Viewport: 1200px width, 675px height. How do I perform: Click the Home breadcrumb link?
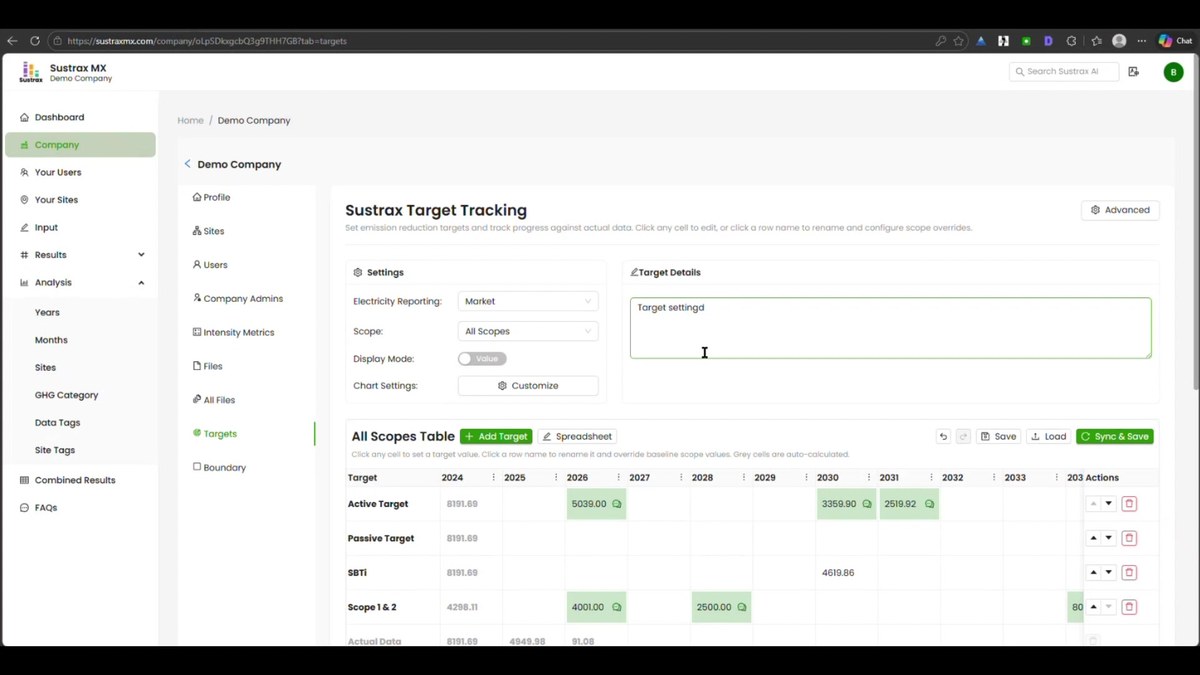tap(190, 120)
